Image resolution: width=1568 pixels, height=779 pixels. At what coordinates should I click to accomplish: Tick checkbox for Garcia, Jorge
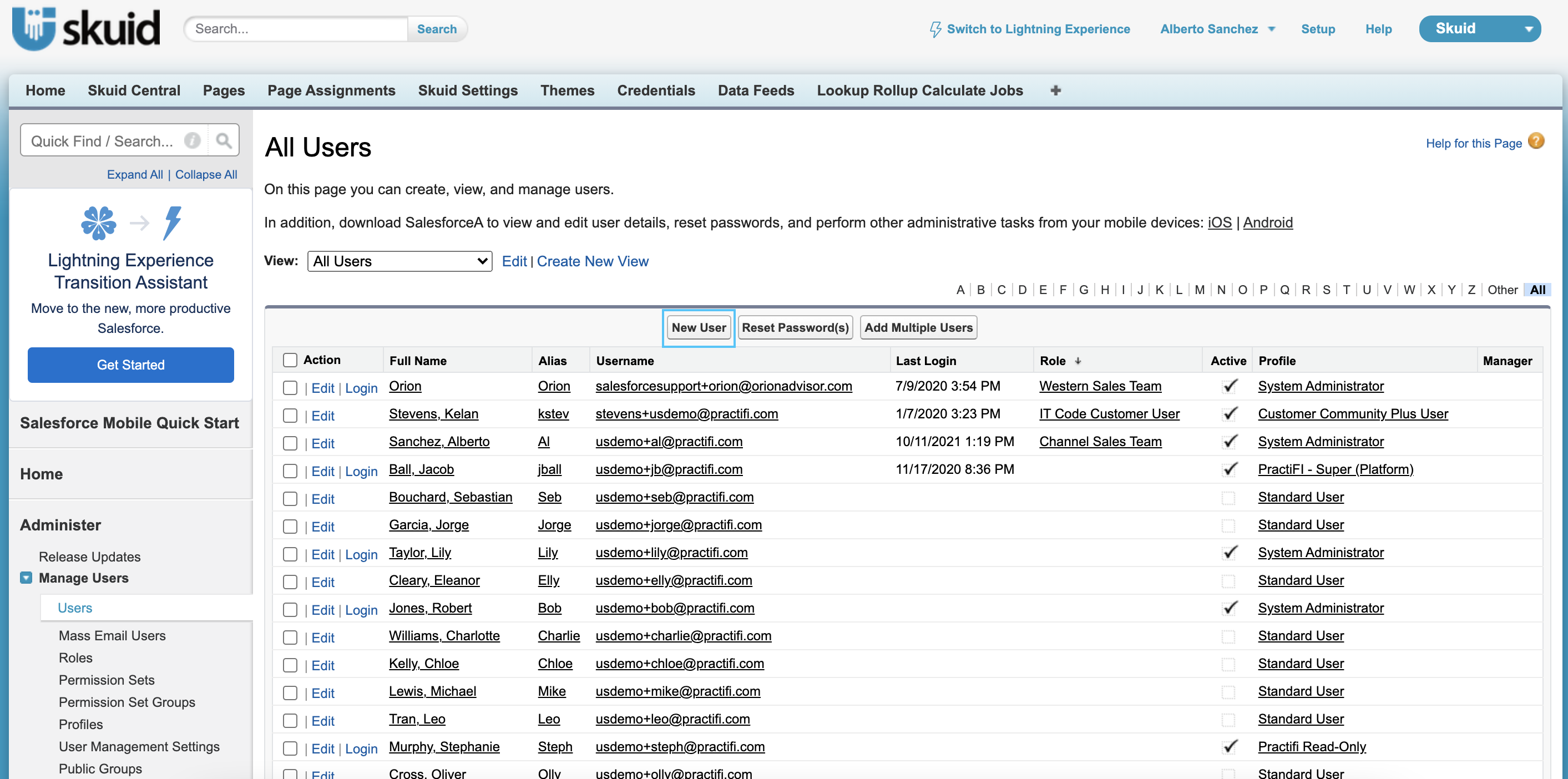(290, 527)
